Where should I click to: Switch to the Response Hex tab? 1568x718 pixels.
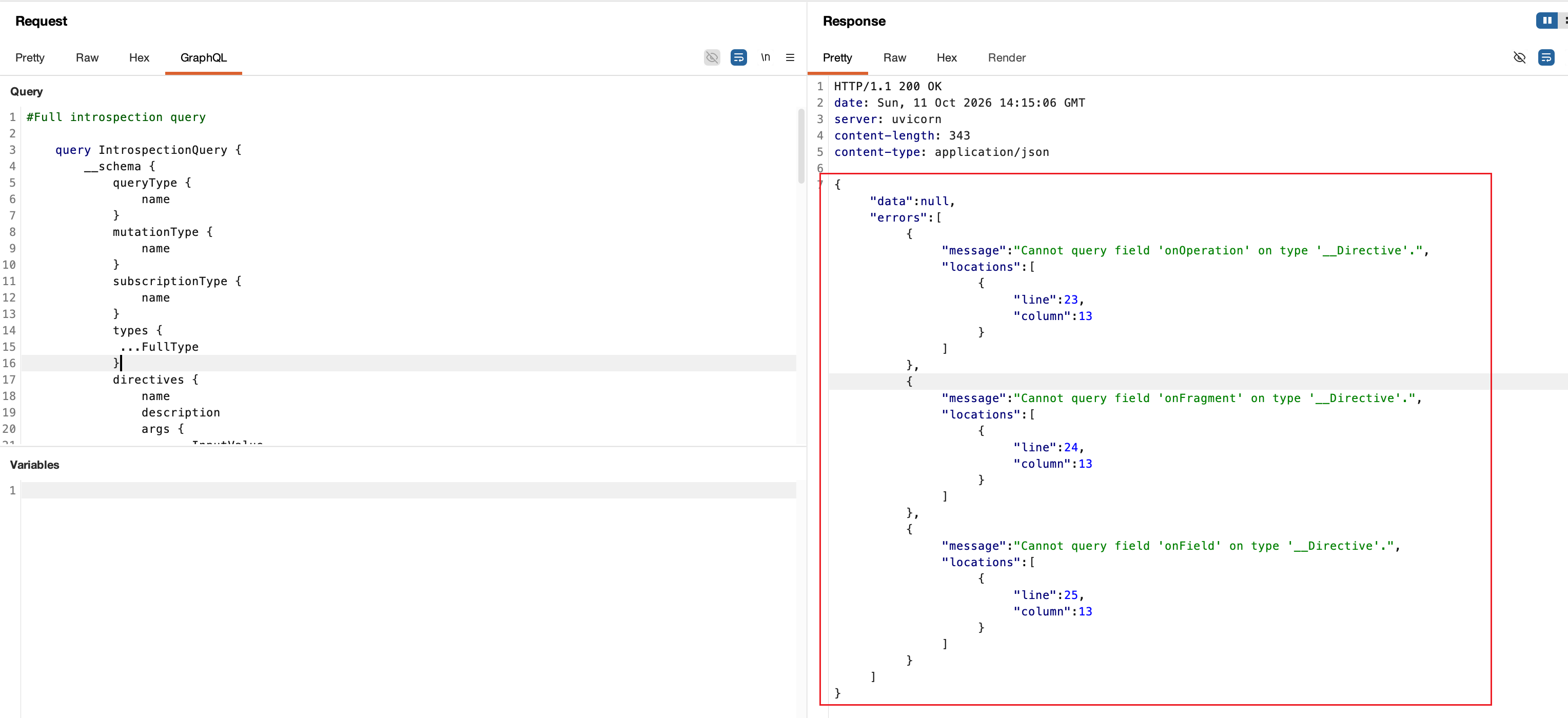point(947,57)
